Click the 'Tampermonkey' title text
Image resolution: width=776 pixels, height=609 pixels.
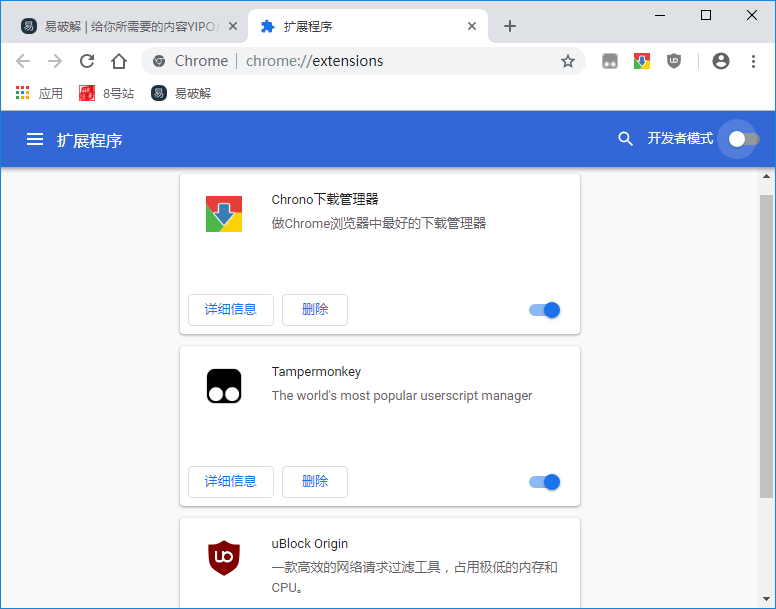pos(316,372)
